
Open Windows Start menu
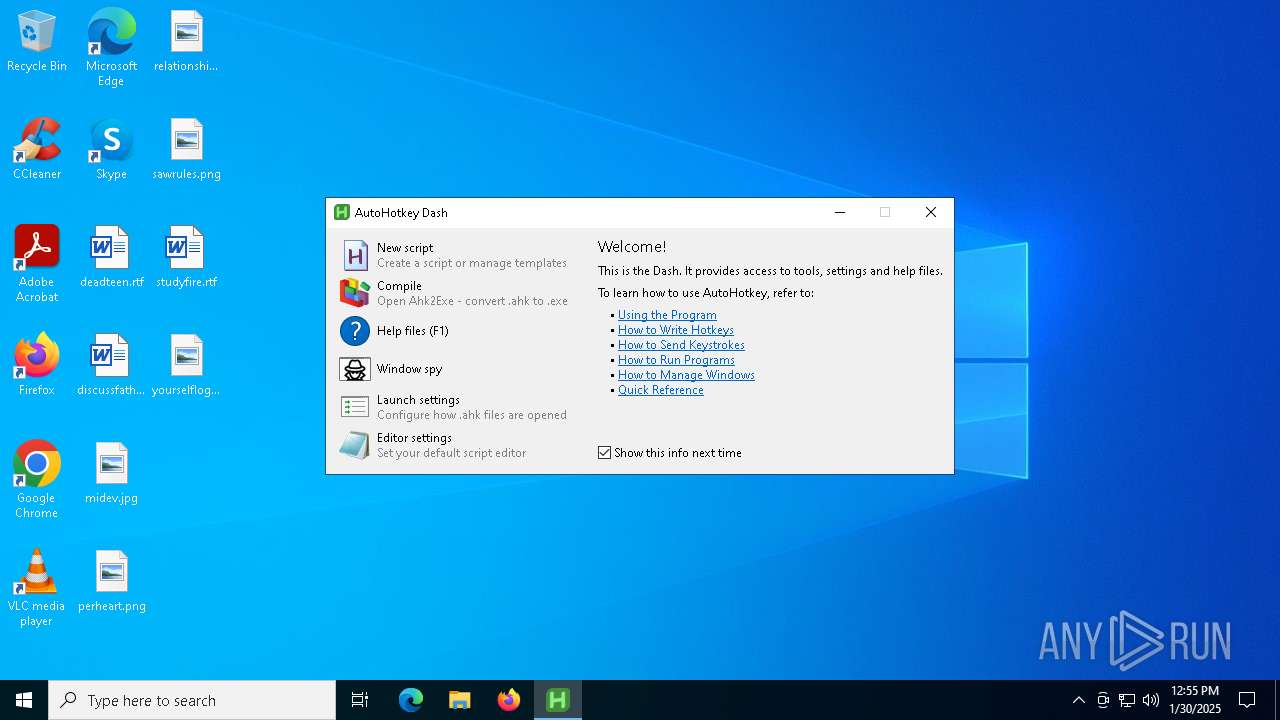click(x=24, y=700)
